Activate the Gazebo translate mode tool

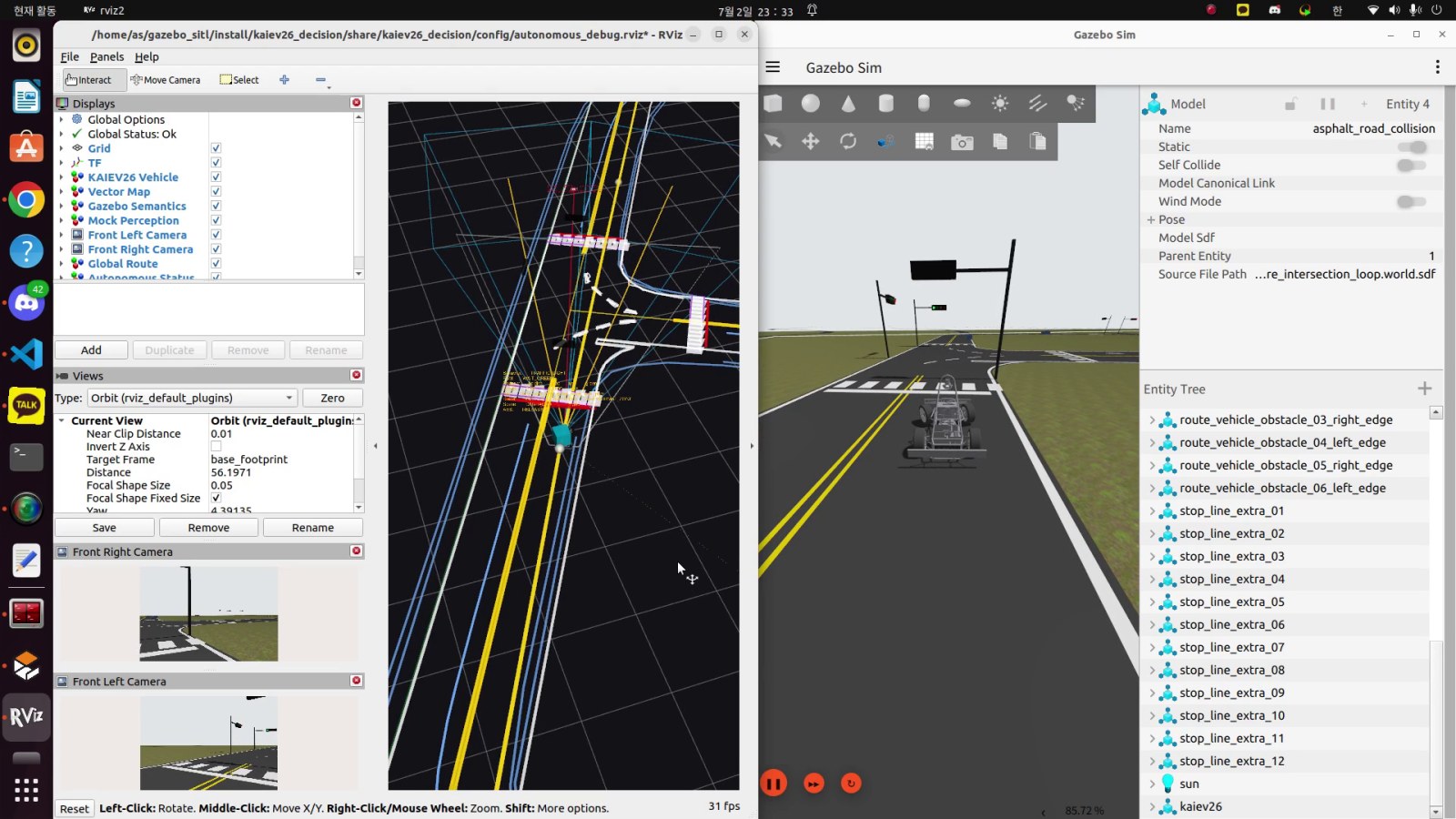coord(811,141)
